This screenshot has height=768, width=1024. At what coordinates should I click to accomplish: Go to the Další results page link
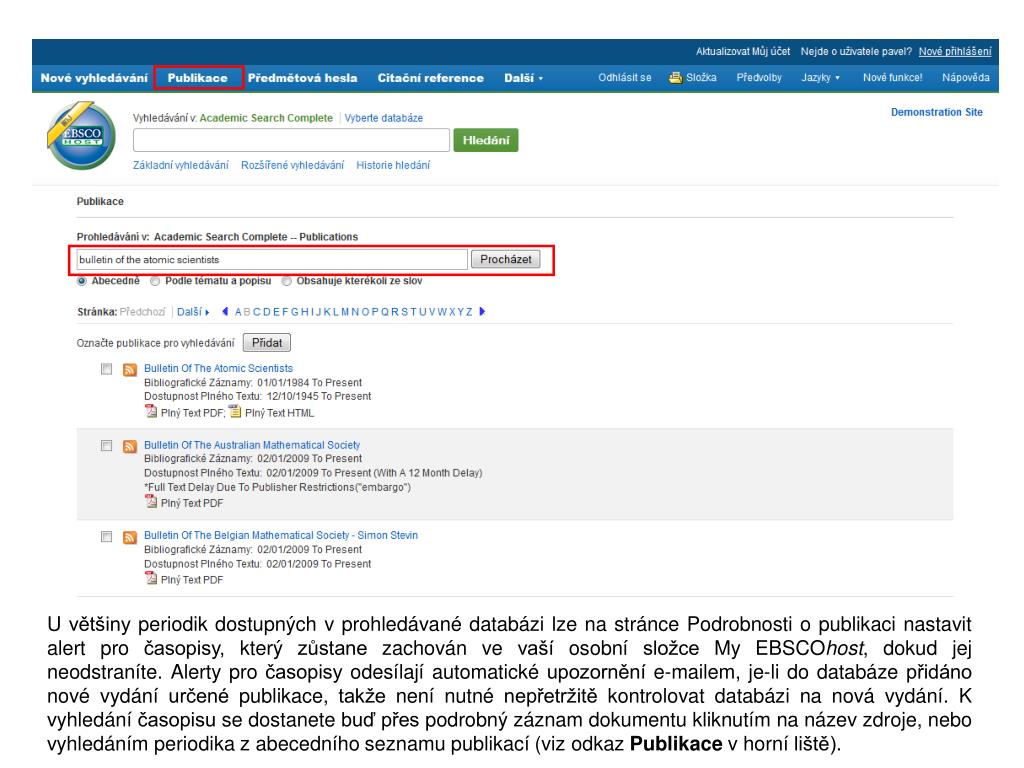pos(193,312)
